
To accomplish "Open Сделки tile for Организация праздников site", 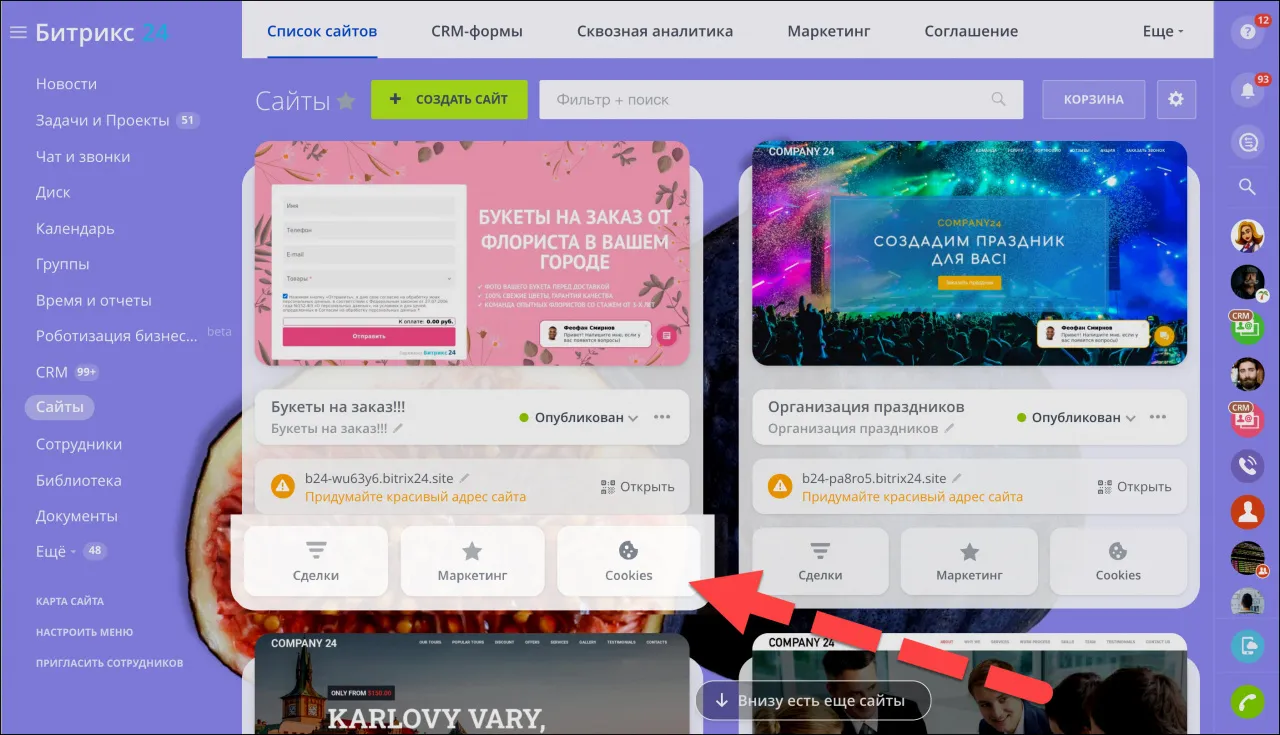I will point(820,561).
